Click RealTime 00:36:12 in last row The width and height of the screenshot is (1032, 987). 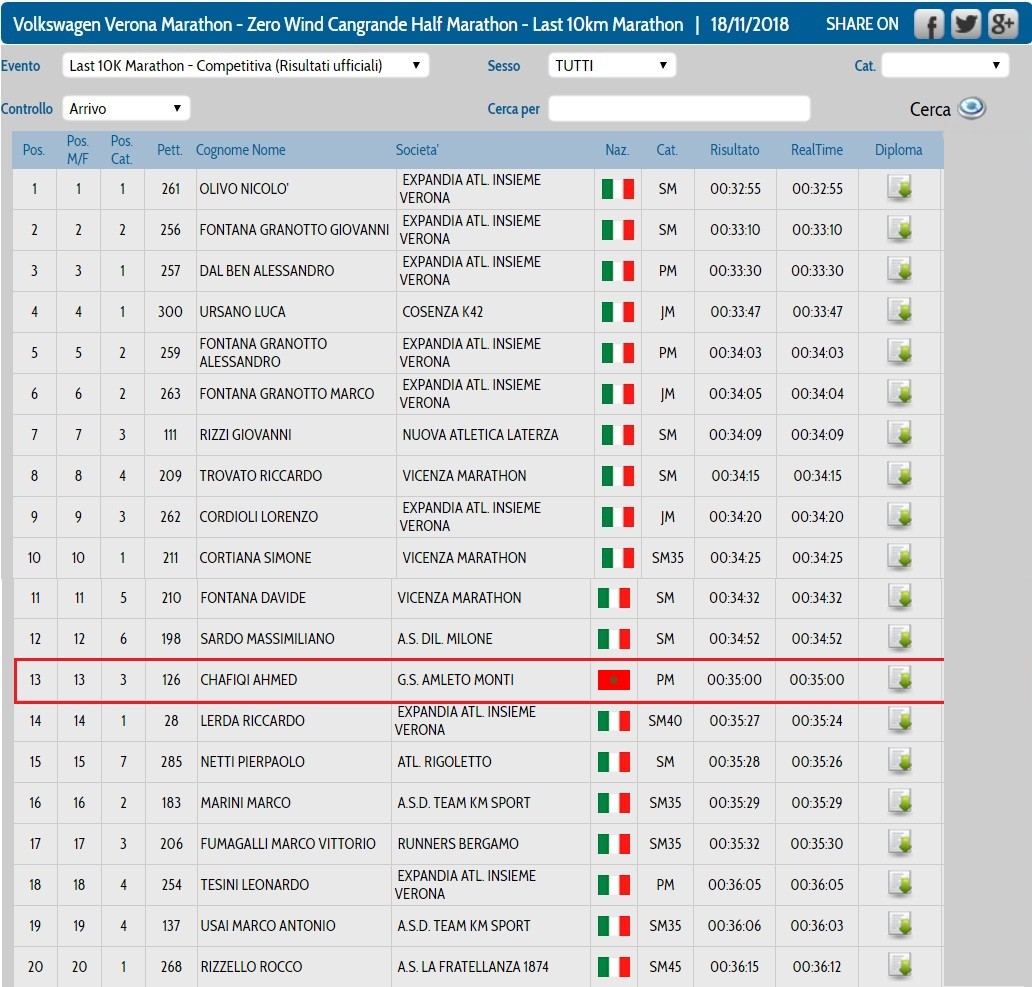(817, 967)
